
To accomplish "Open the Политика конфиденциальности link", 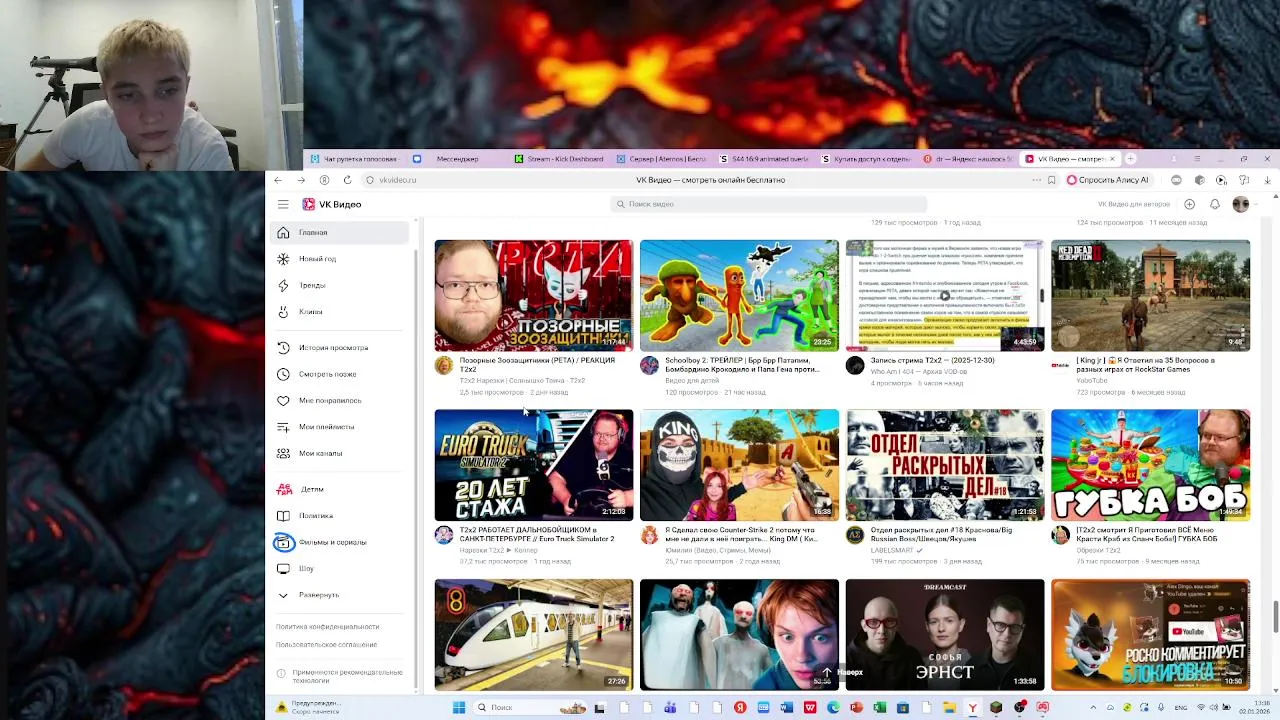I will [x=327, y=627].
